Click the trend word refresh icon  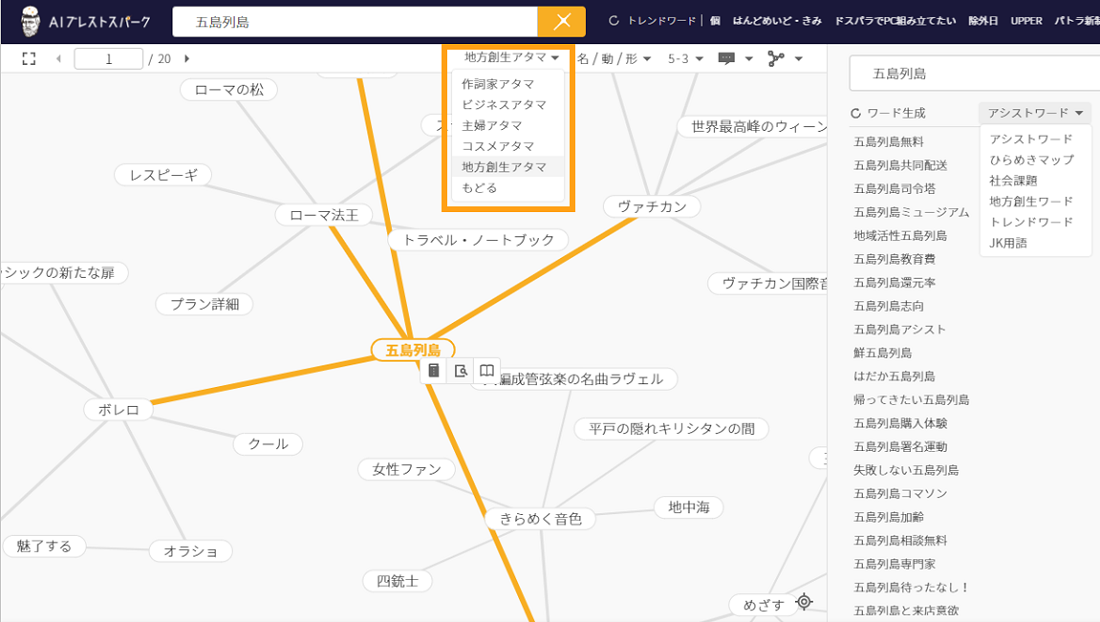click(614, 21)
